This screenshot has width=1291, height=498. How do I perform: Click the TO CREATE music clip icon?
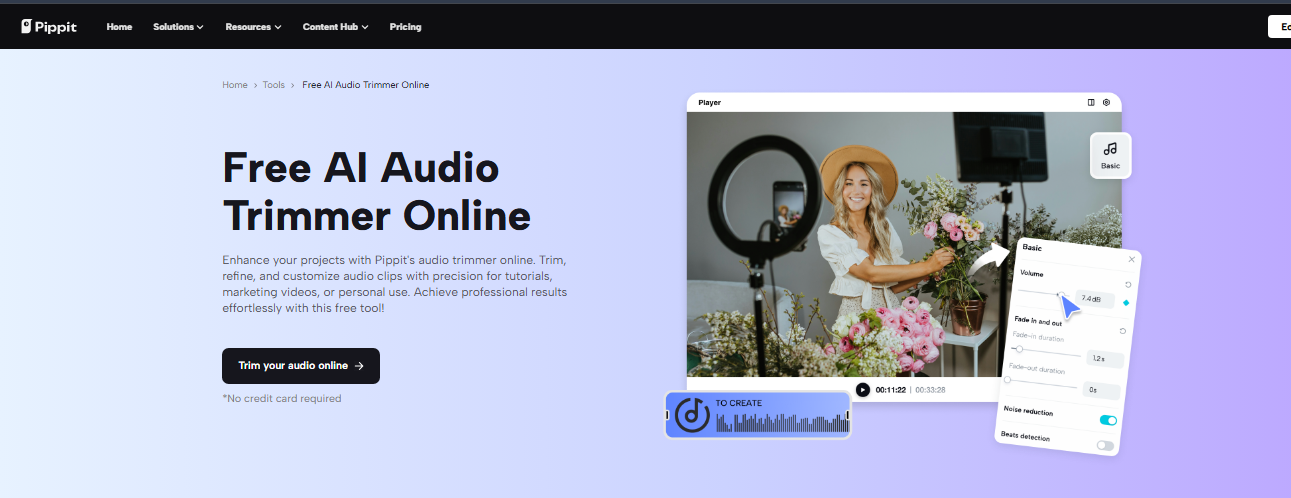tap(692, 414)
